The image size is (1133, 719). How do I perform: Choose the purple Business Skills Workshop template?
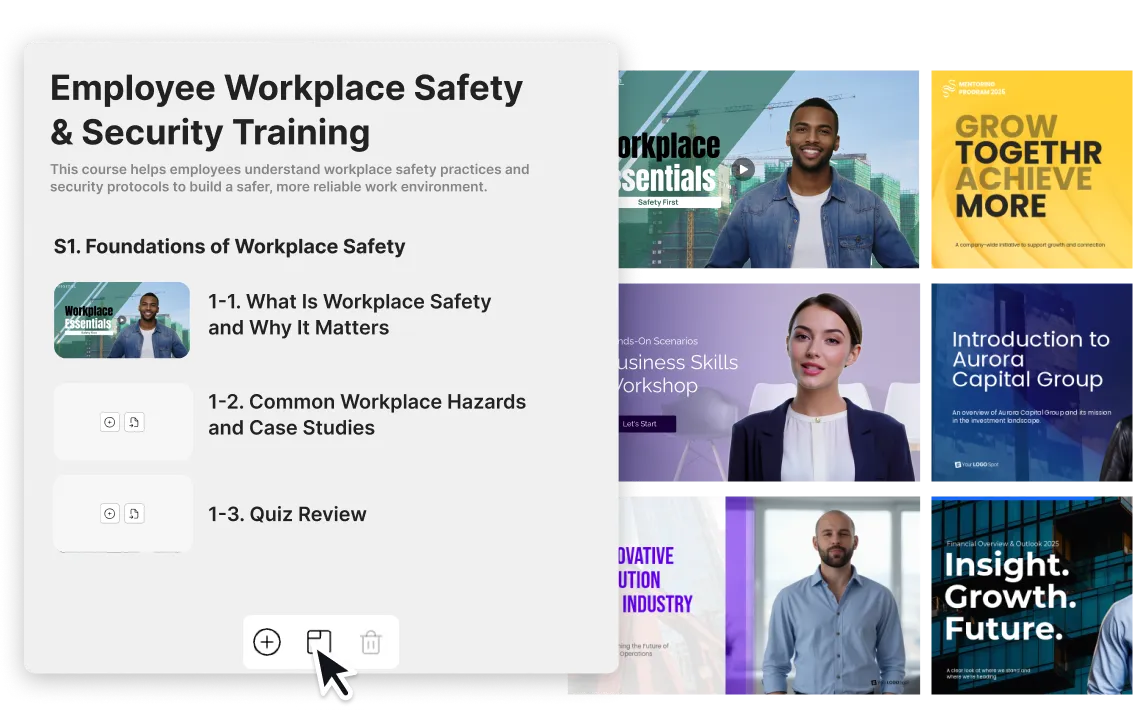coord(769,382)
